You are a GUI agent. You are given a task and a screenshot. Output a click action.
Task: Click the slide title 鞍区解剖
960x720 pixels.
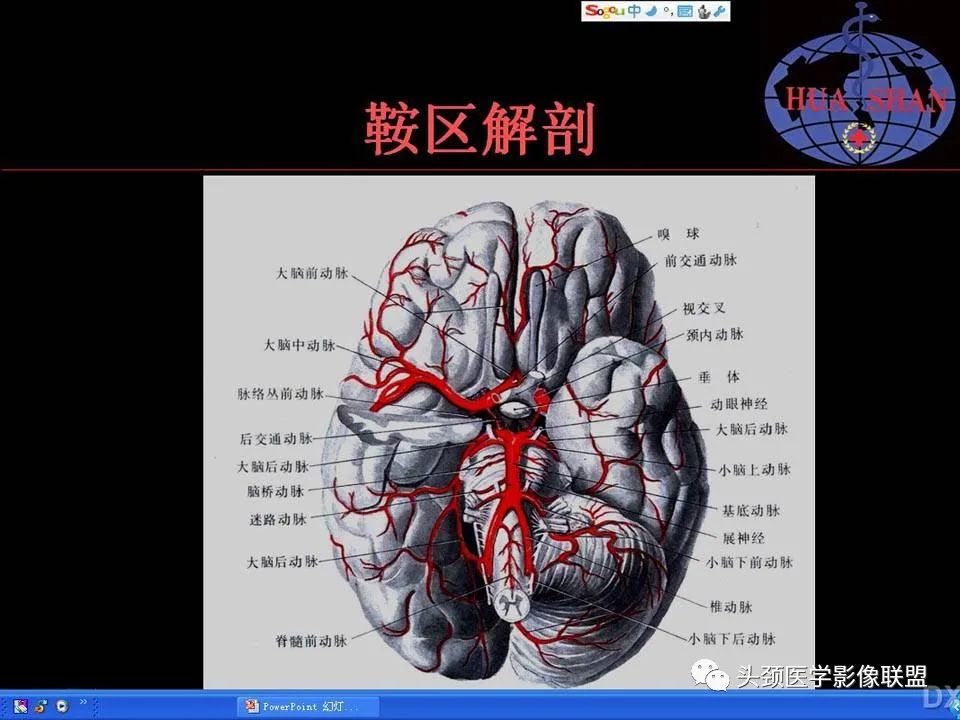click(x=479, y=129)
